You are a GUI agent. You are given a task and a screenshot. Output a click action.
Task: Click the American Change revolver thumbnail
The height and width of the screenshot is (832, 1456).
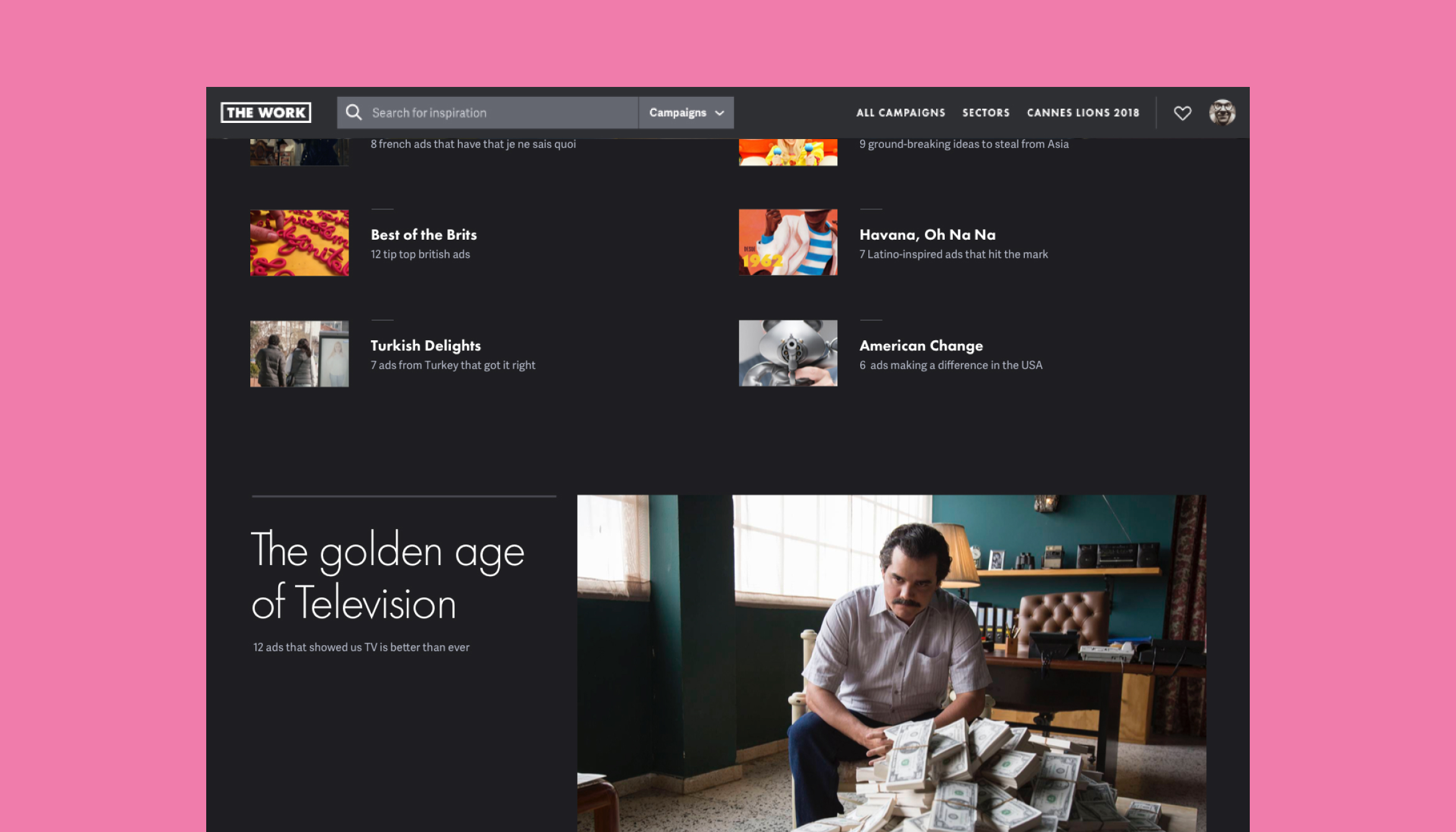coord(788,353)
